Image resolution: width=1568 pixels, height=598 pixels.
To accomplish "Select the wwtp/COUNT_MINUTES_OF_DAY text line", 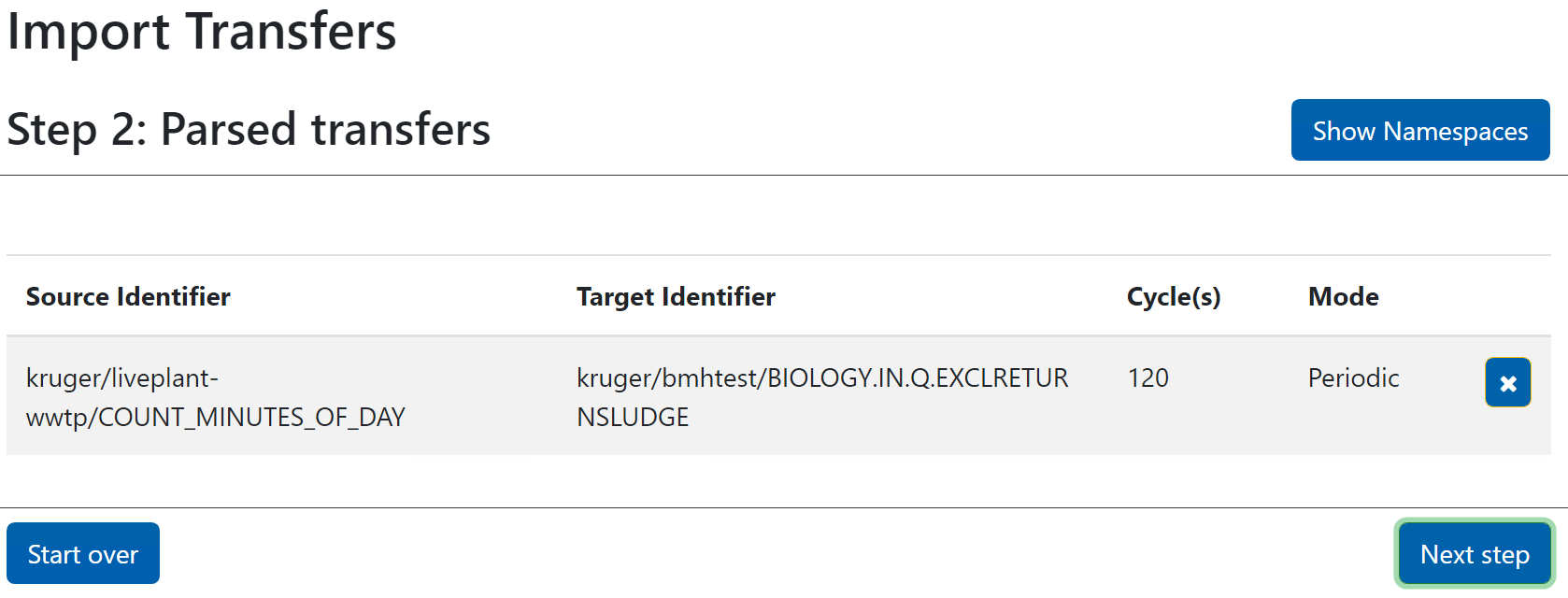I will [216, 417].
